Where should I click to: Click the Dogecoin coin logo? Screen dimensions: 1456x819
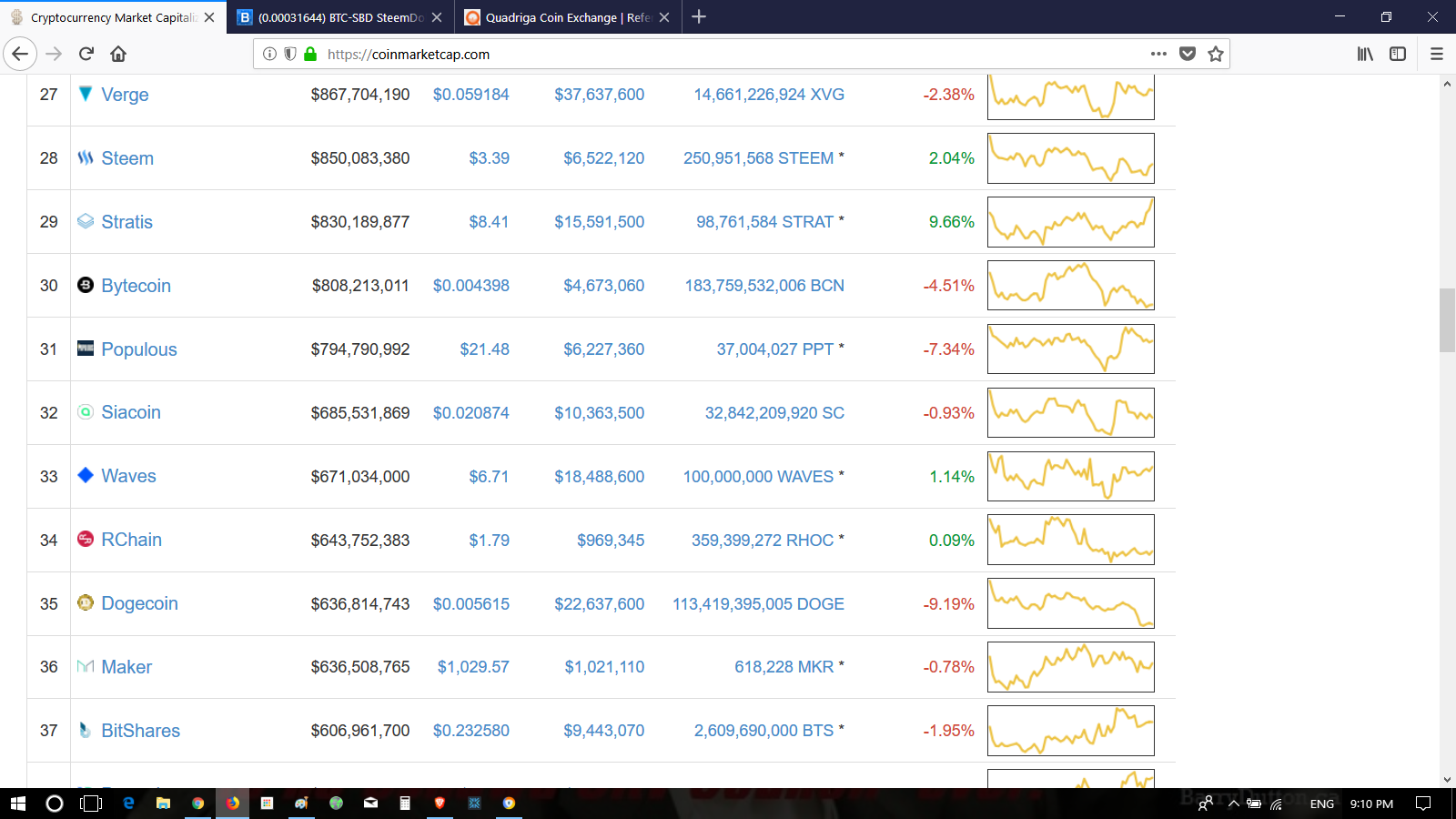(x=86, y=602)
